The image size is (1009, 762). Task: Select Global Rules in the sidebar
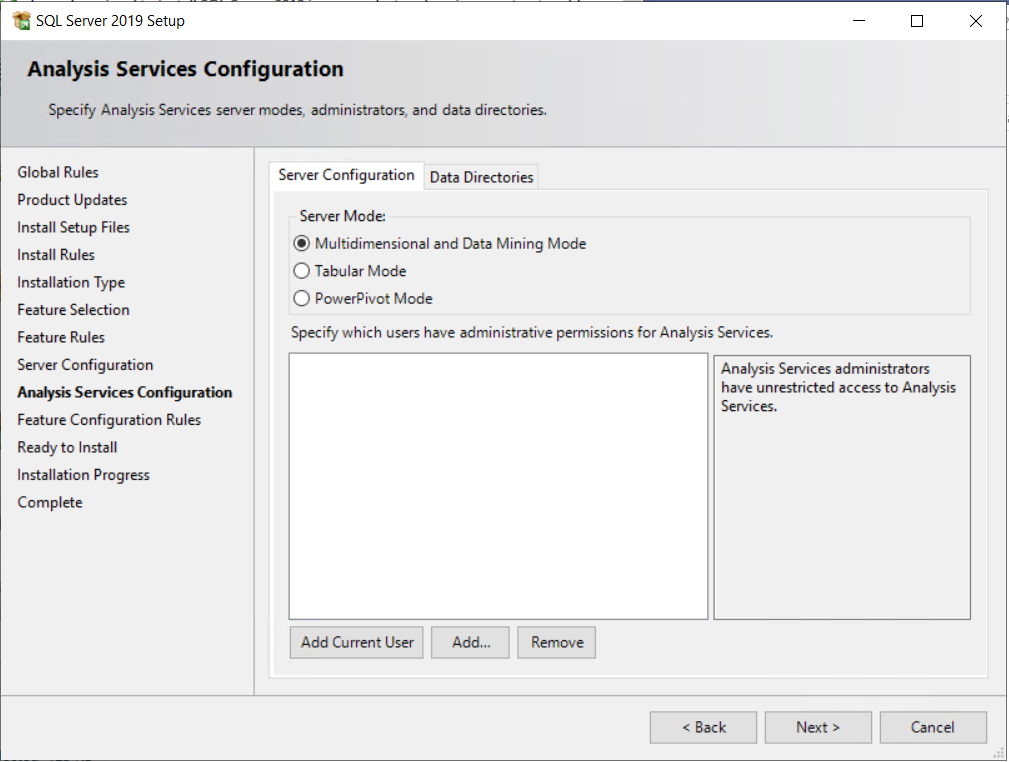pyautogui.click(x=58, y=172)
